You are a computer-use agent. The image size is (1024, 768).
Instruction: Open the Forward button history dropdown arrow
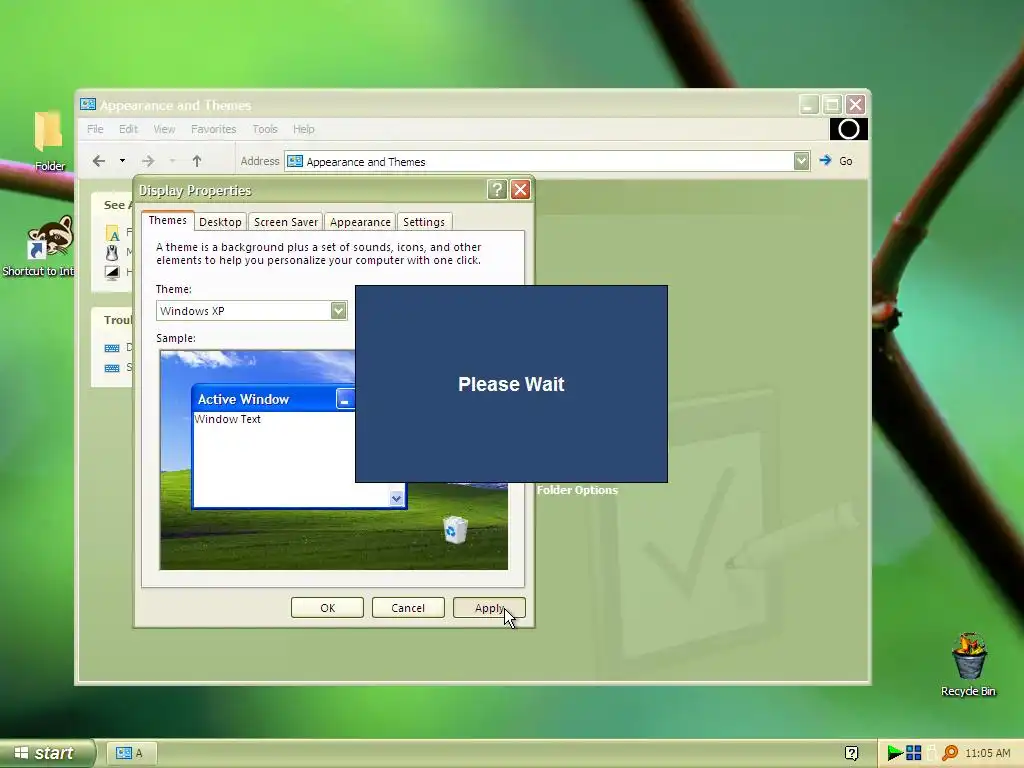[x=172, y=161]
